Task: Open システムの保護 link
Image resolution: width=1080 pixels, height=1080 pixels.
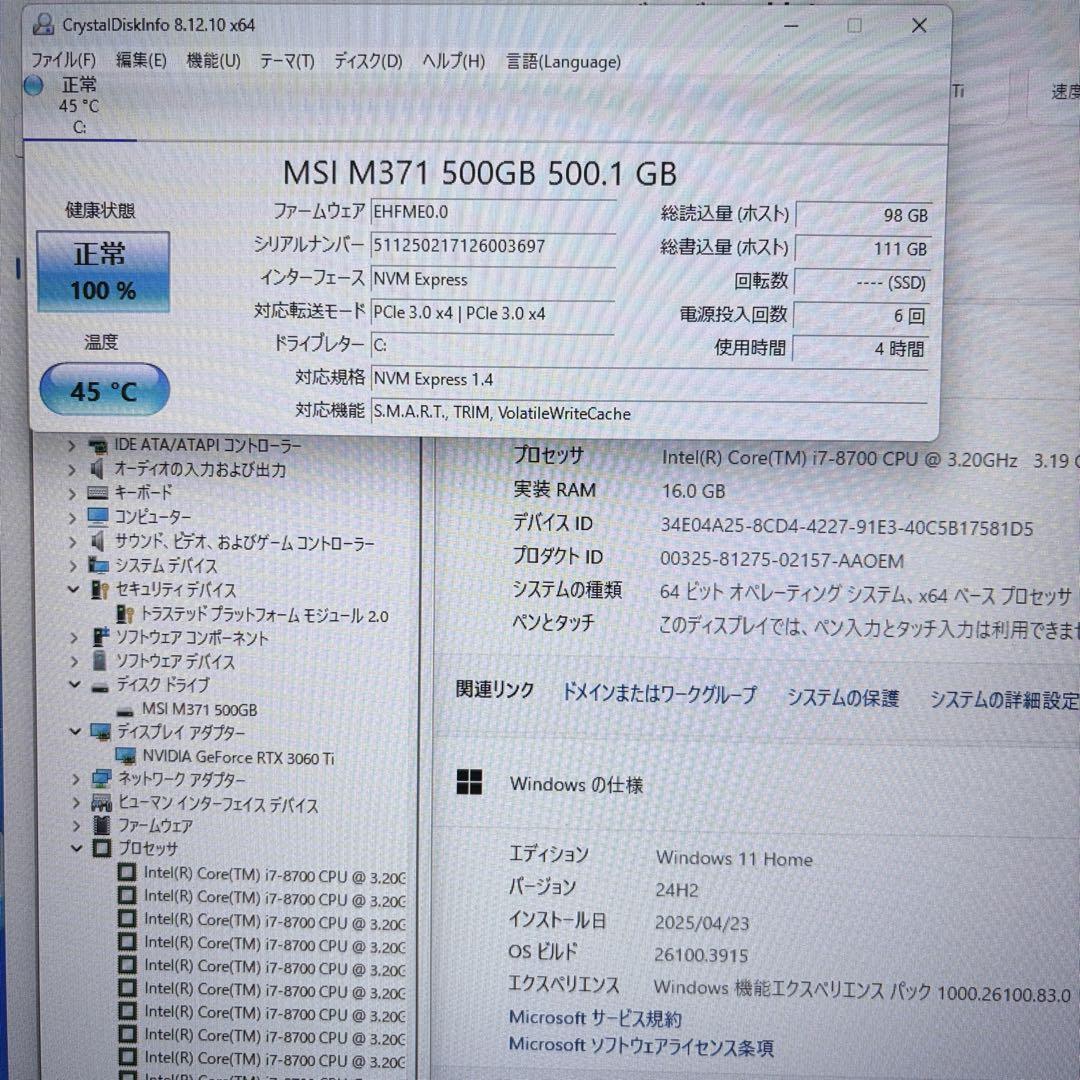Action: click(842, 698)
